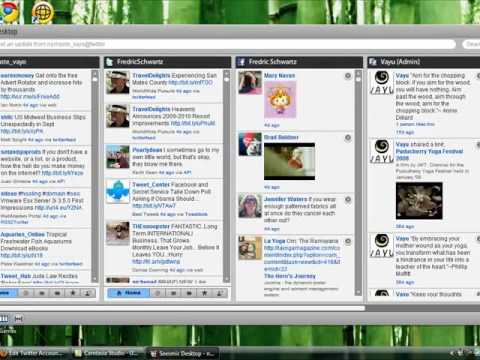Open options gear on Mary Navas post
The height and width of the screenshot is (360, 480).
(x=348, y=76)
